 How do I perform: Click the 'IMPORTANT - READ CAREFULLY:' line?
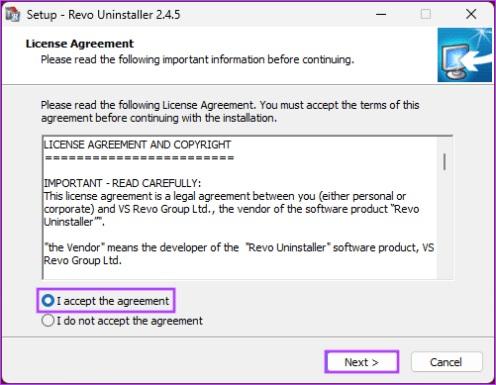(123, 183)
